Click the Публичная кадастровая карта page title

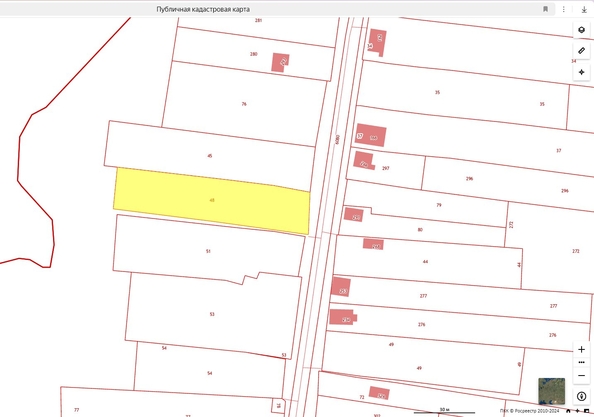(x=203, y=9)
